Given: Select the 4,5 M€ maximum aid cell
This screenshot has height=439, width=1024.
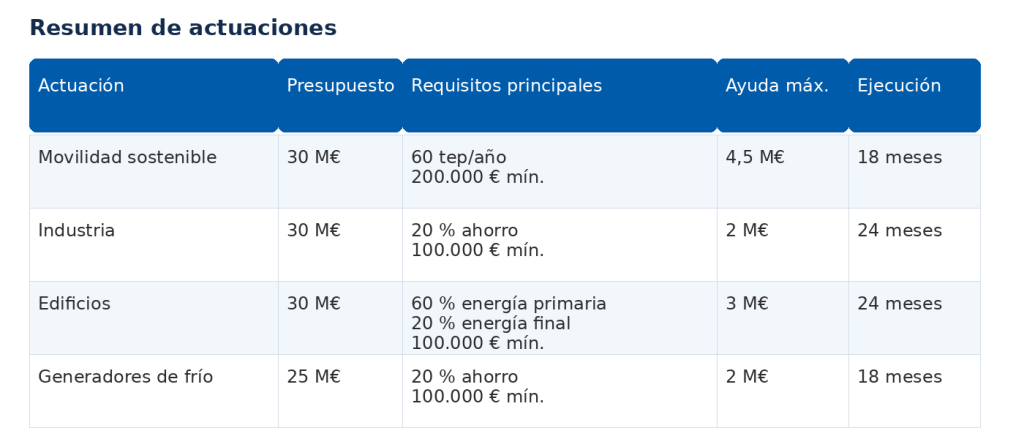Looking at the screenshot, I should pyautogui.click(x=783, y=171).
